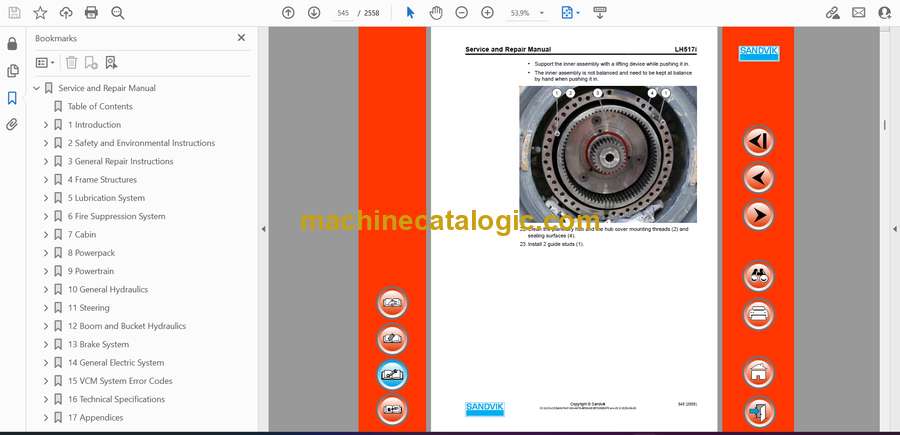This screenshot has width=900, height=435.
Task: Expand 6 Fire Suppression System bookmark
Action: click(46, 216)
